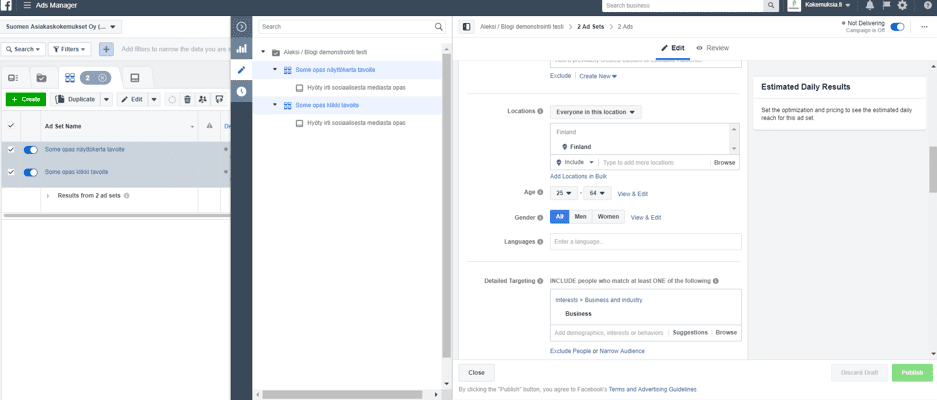Viewport: 937px width, 400px height.
Task: Expand Results from 2 ad sets row
Action: 48,196
